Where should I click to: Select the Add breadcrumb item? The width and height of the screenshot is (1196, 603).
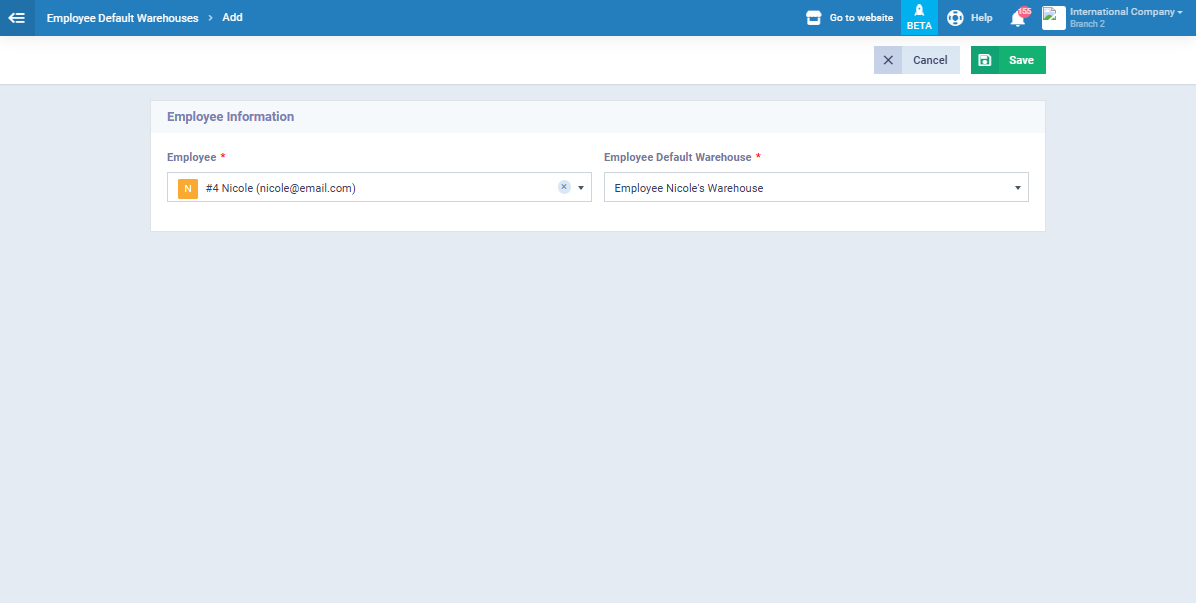pos(232,18)
